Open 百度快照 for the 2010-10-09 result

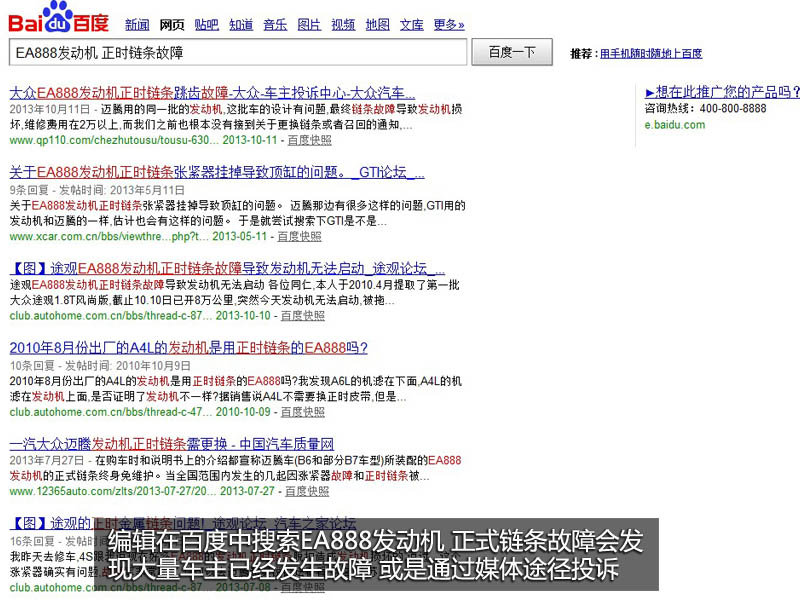point(303,412)
